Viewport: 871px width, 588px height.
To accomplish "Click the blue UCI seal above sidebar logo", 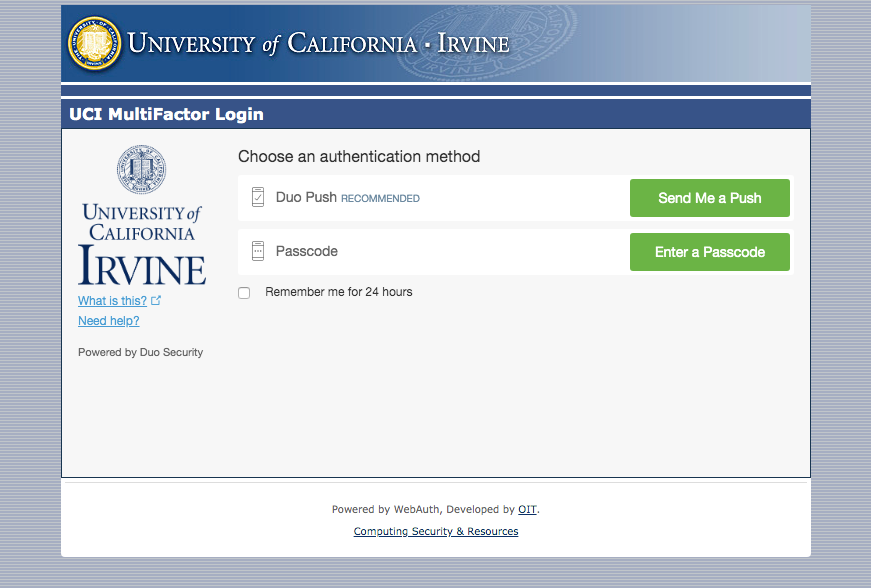I will pyautogui.click(x=141, y=169).
